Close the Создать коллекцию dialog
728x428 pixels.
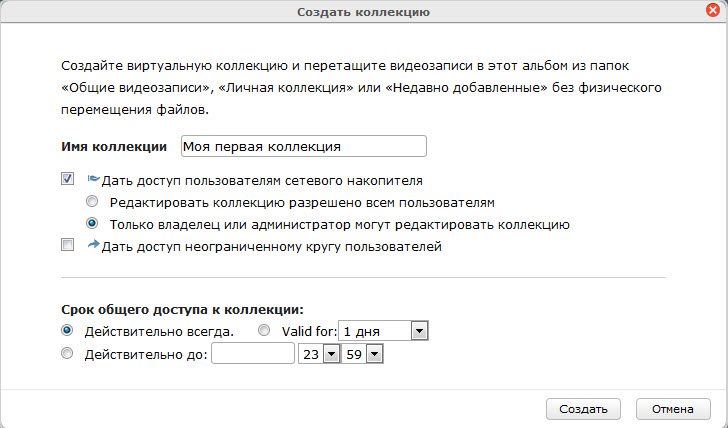tap(712, 10)
